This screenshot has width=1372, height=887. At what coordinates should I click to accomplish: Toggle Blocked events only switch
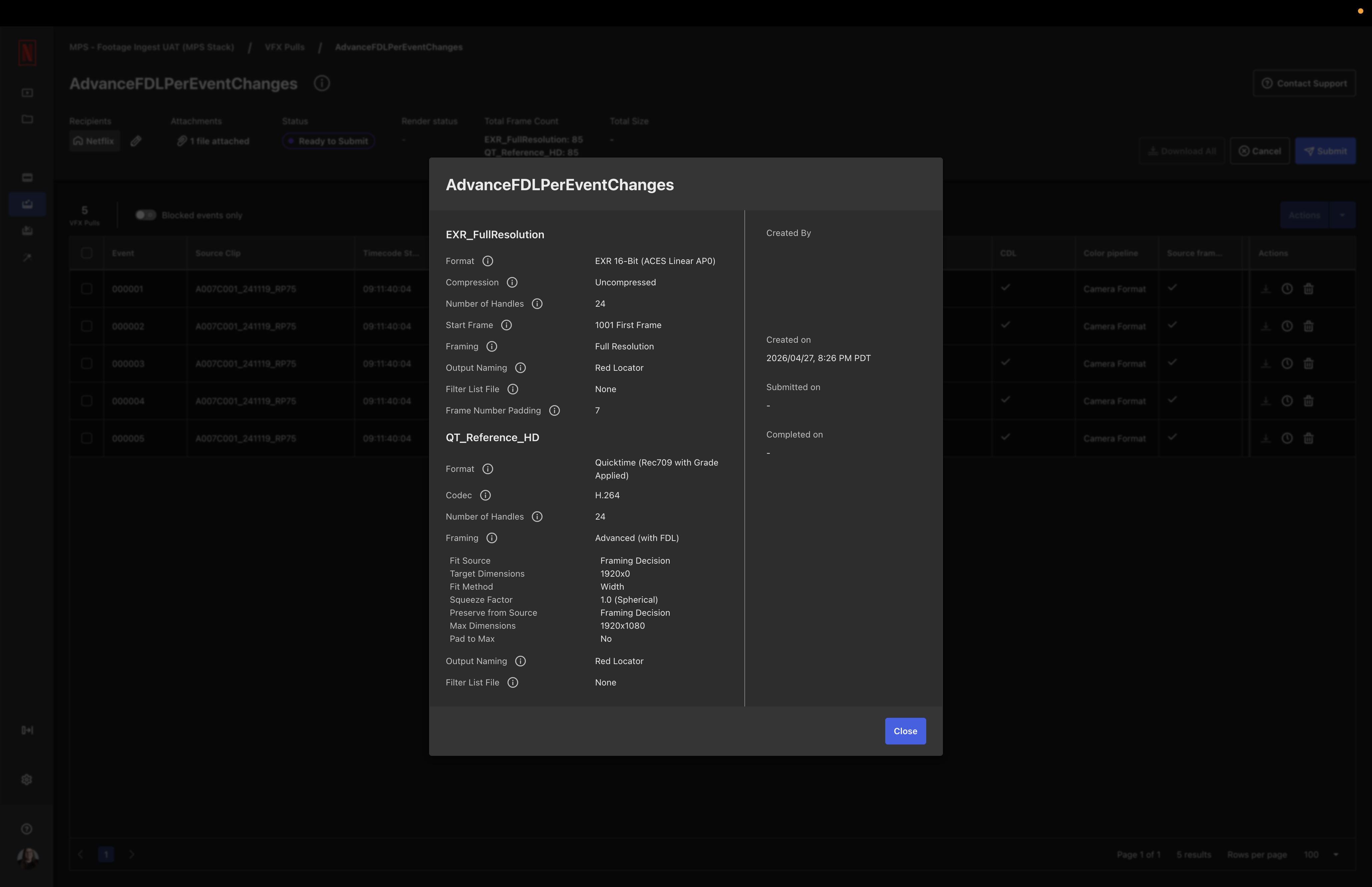click(x=146, y=215)
